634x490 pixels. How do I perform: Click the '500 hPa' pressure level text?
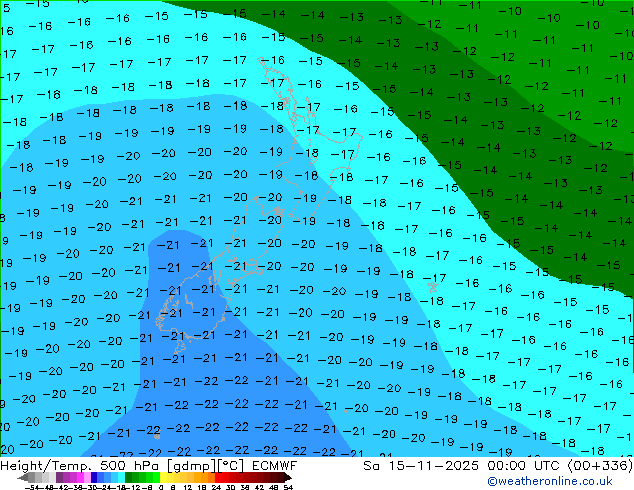coord(128,466)
